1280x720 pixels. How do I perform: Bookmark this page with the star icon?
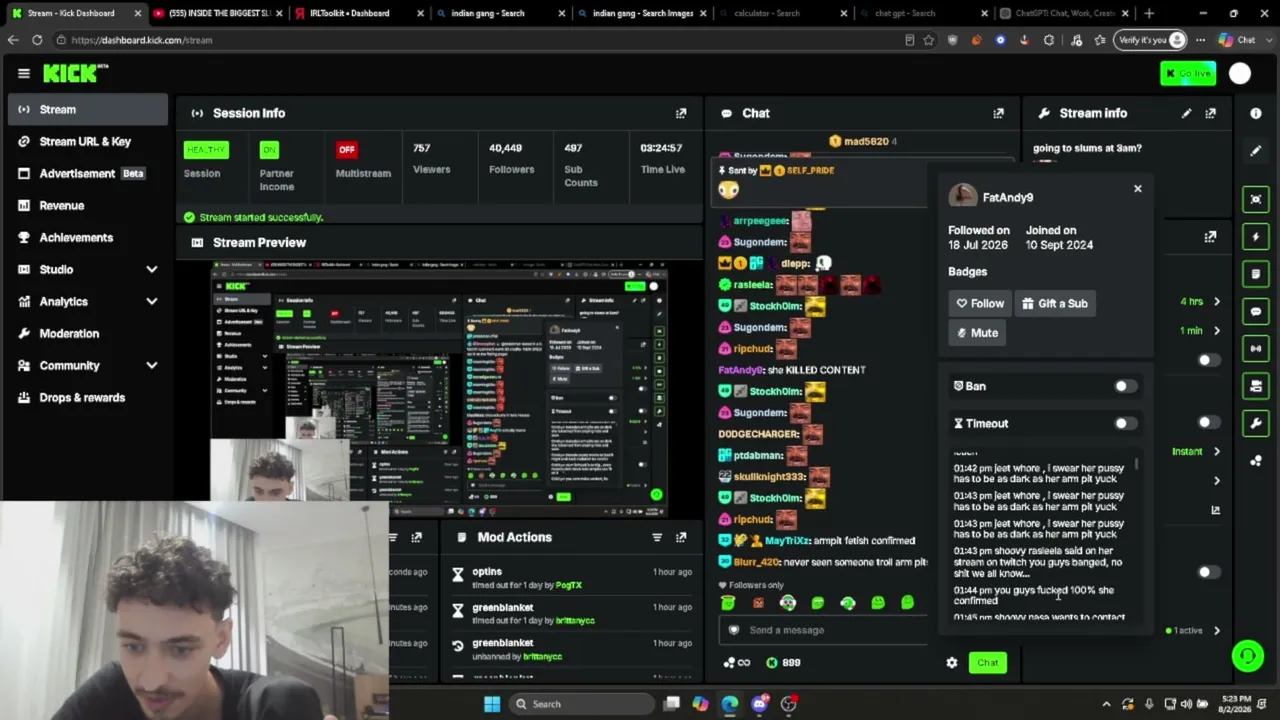click(x=929, y=40)
